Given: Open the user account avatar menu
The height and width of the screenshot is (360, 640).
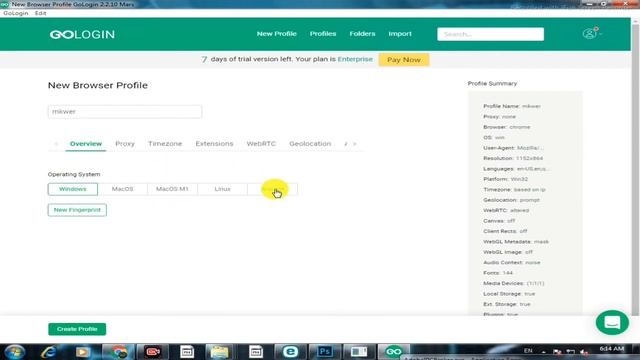Looking at the screenshot, I should [x=590, y=33].
